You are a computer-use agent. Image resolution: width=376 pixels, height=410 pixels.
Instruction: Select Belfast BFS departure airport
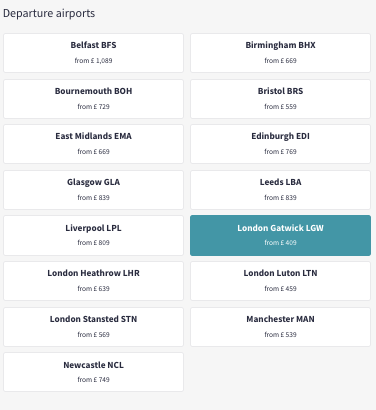[x=93, y=53]
